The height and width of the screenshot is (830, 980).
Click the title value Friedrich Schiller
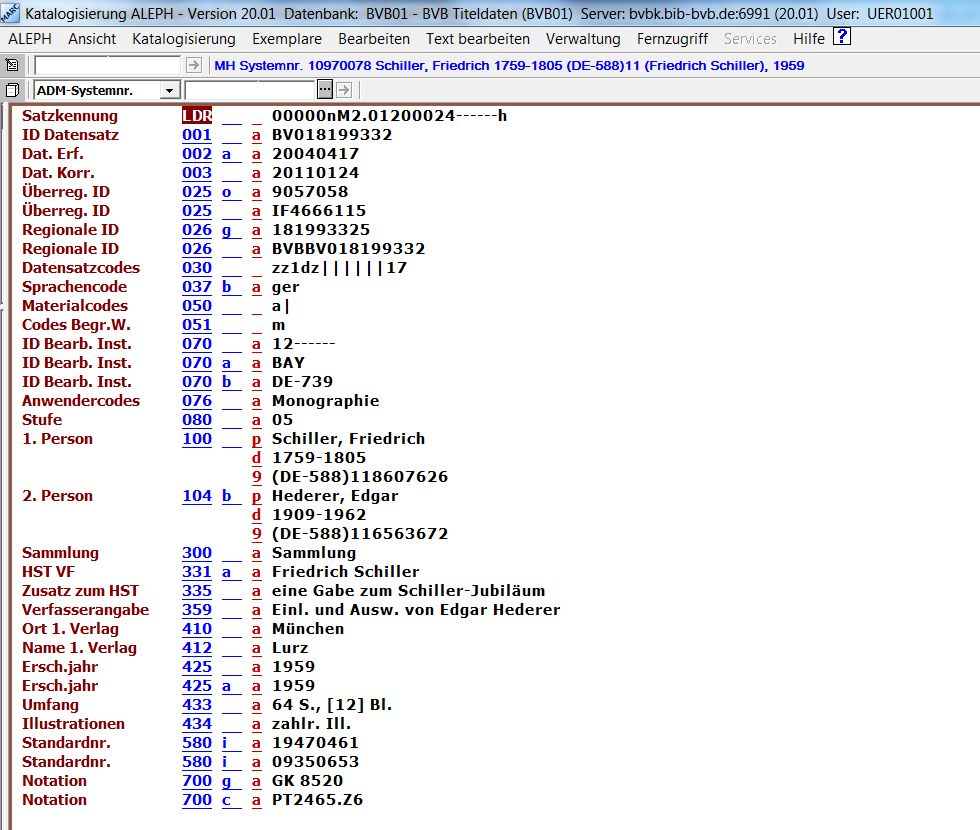point(346,572)
